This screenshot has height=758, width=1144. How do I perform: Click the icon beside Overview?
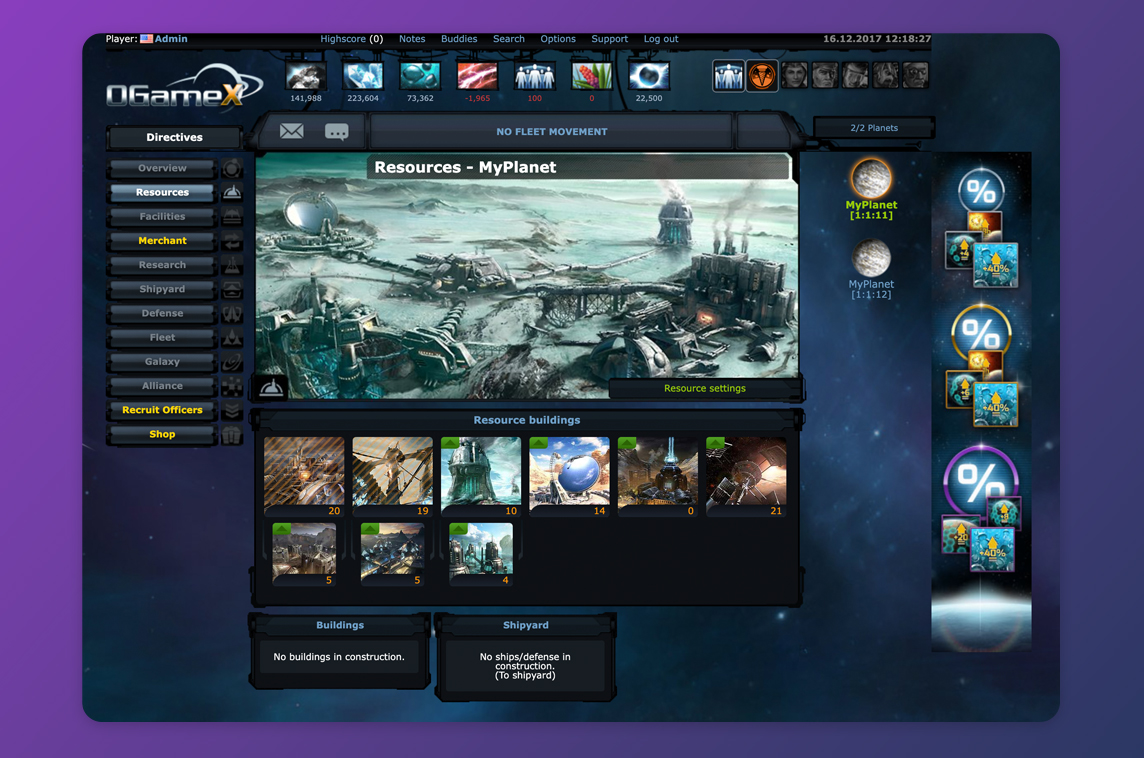[232, 169]
